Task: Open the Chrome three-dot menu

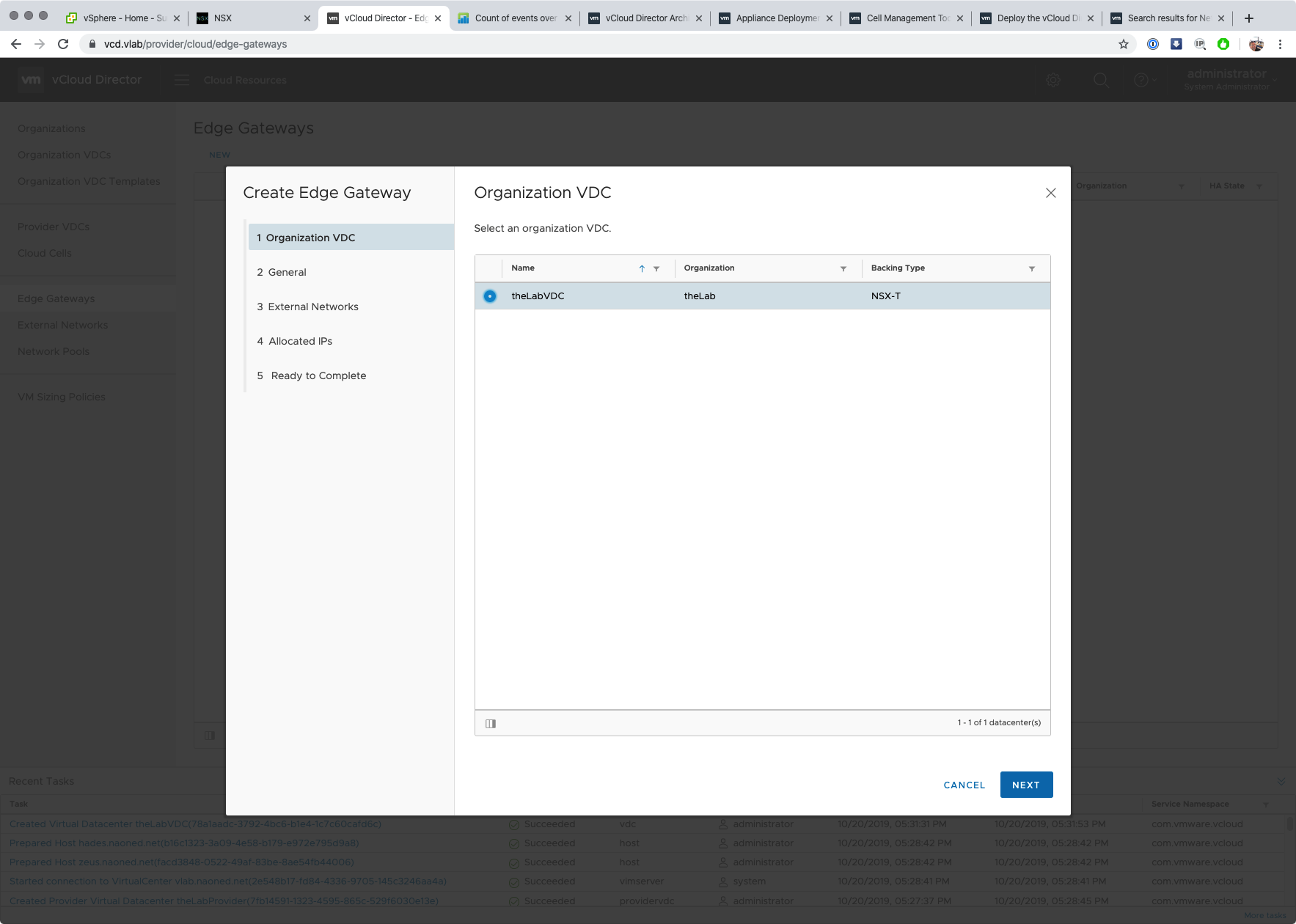Action: (1280, 44)
